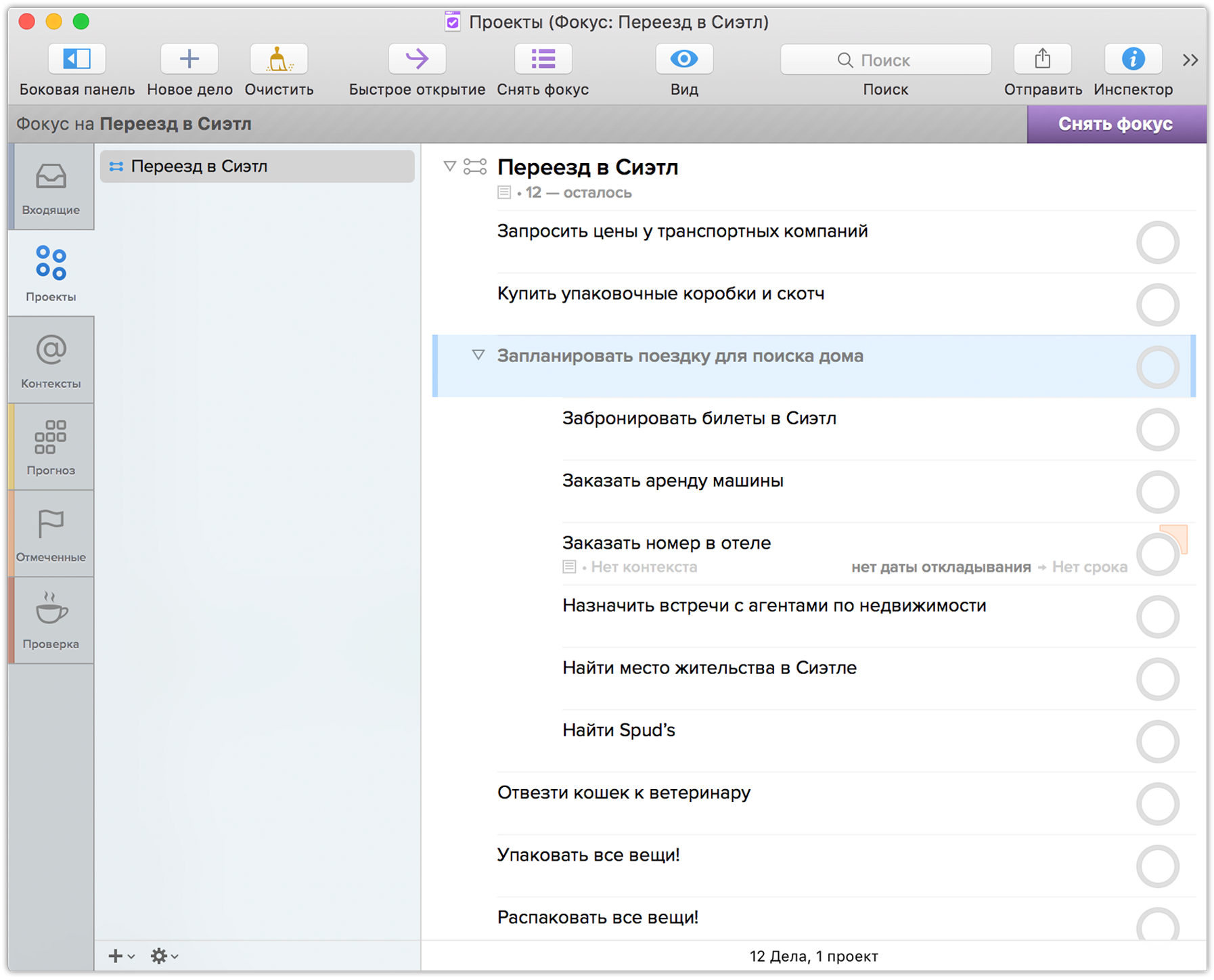Screen dimensions: 1214x980
Task: Complete Запросить цены у транспортных компаний
Action: pos(1157,242)
